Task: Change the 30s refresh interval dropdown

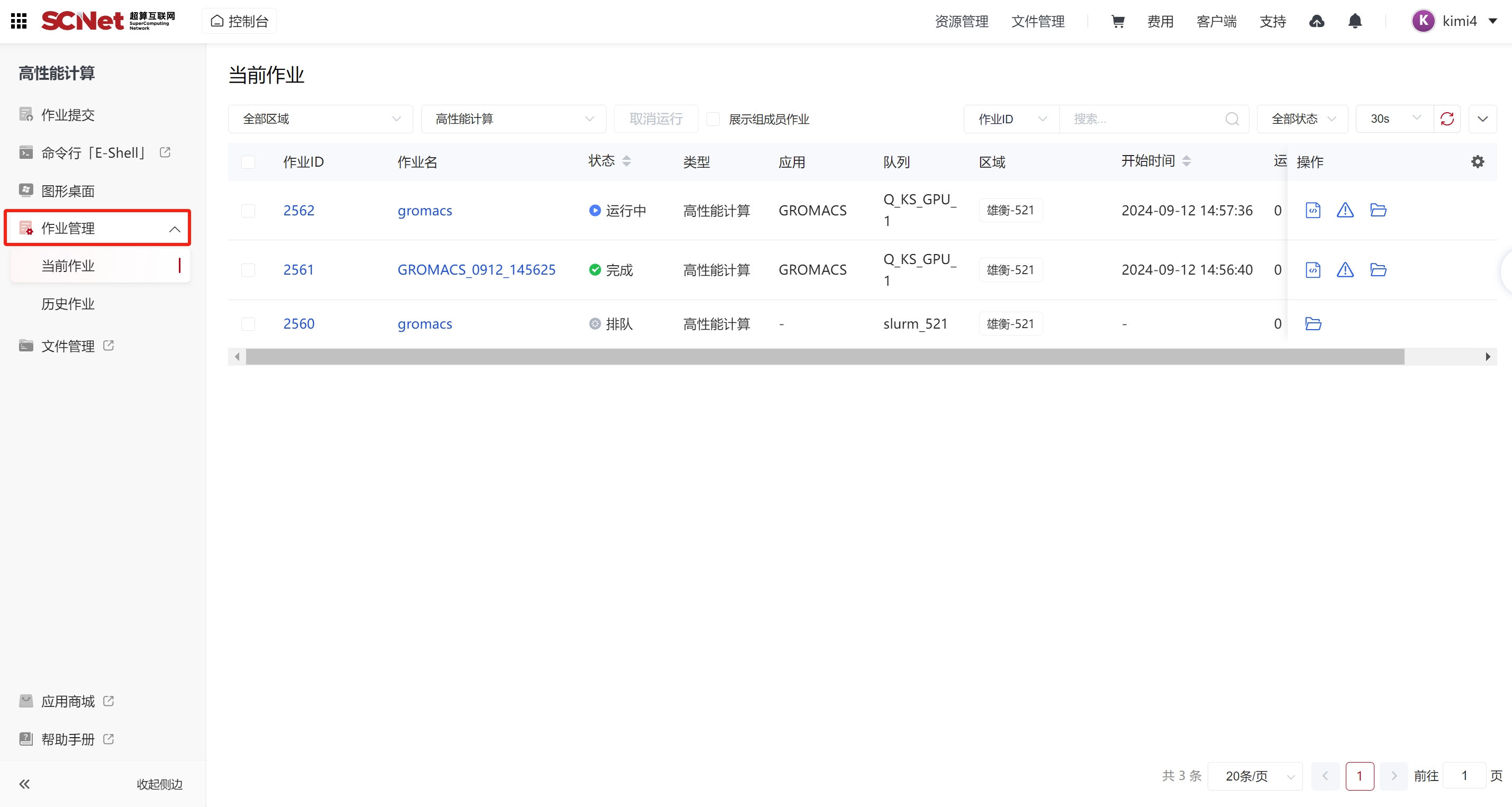Action: pyautogui.click(x=1395, y=119)
